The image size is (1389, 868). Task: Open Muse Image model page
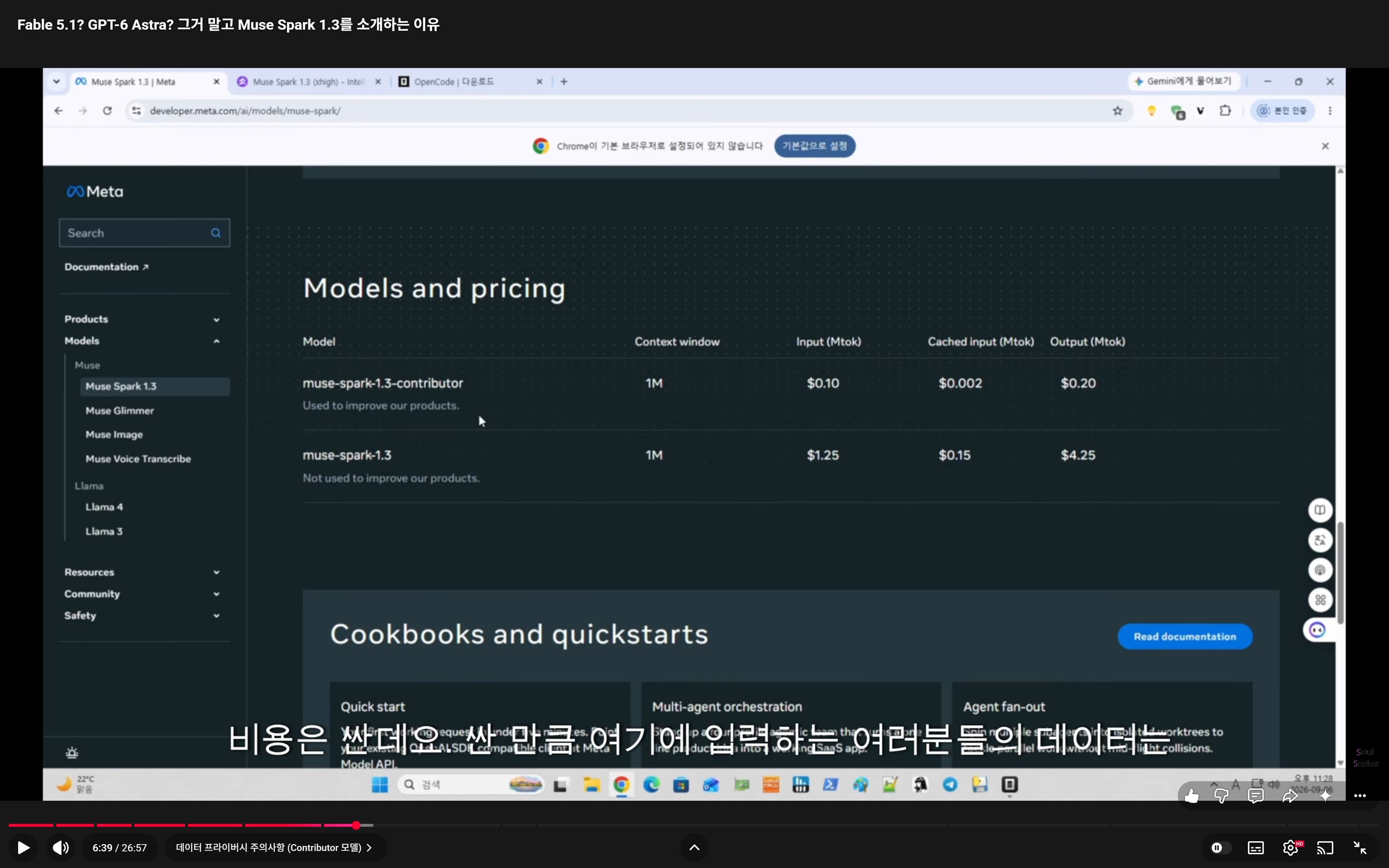coord(114,435)
